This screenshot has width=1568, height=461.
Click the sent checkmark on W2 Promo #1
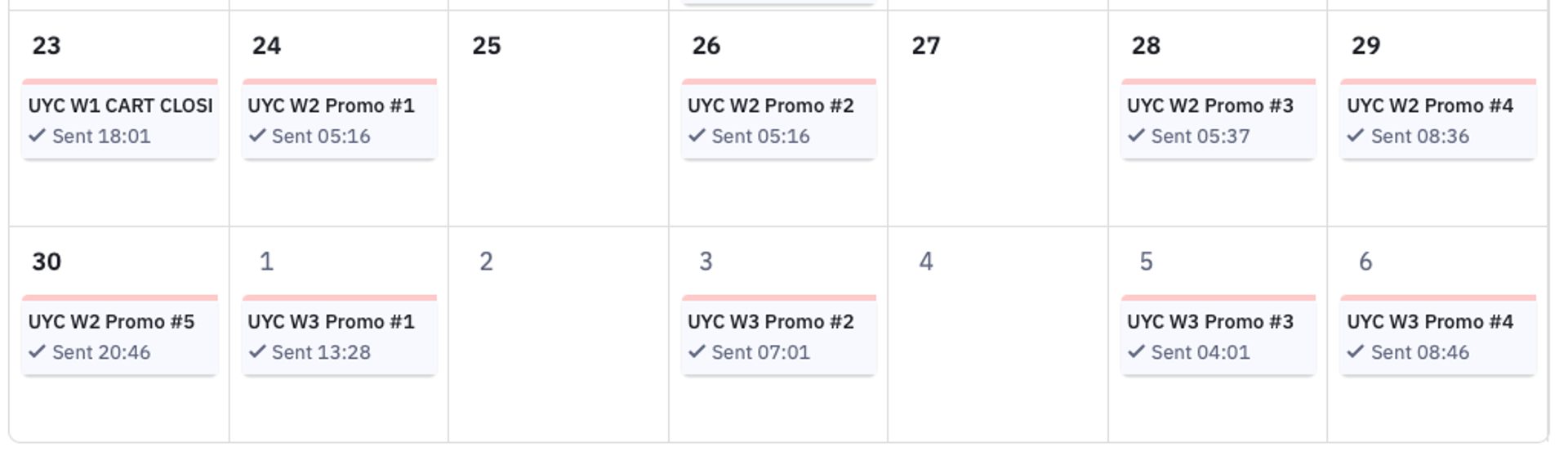(x=257, y=136)
